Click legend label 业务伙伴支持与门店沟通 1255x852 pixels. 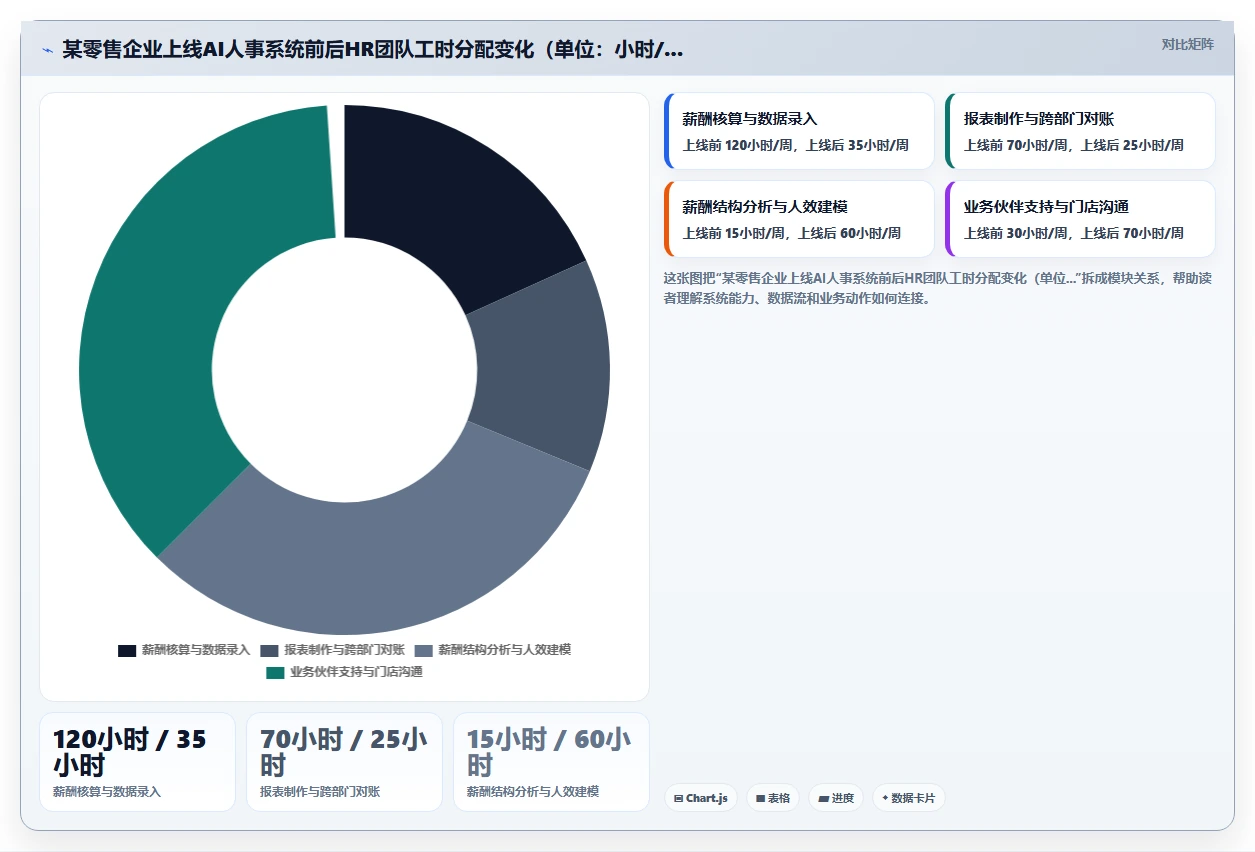tap(356, 672)
